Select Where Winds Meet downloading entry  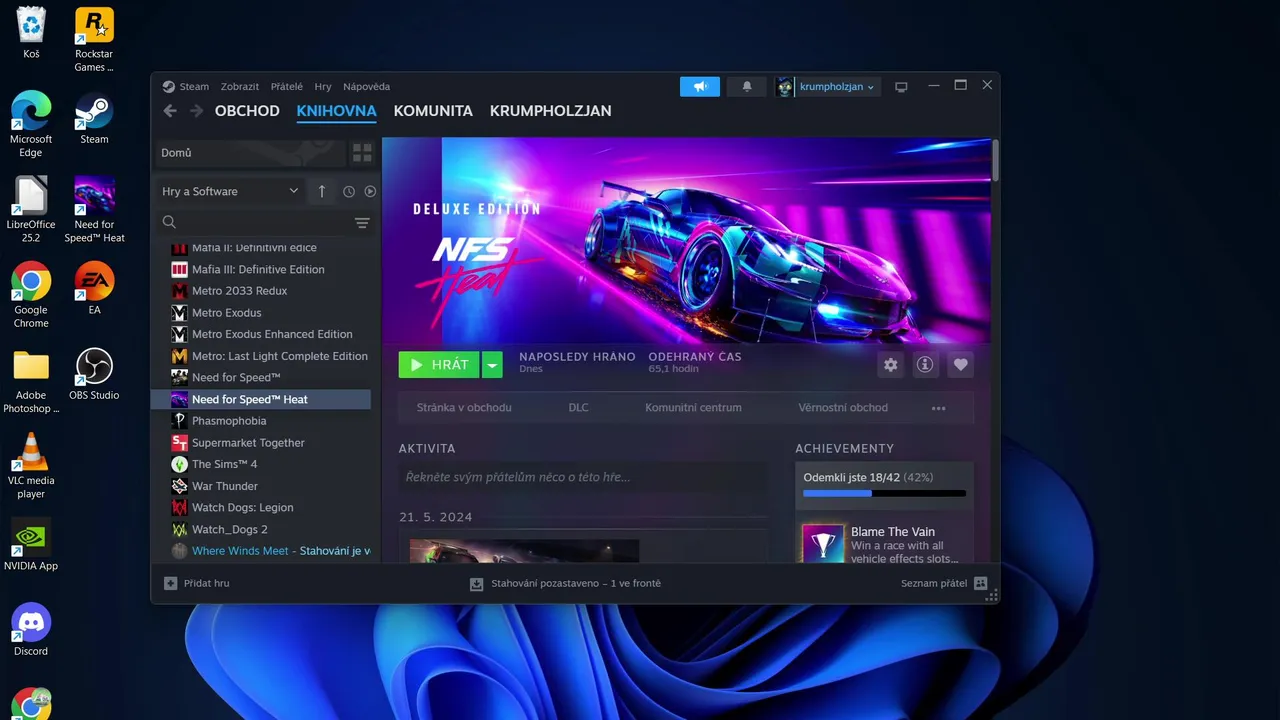pos(261,551)
